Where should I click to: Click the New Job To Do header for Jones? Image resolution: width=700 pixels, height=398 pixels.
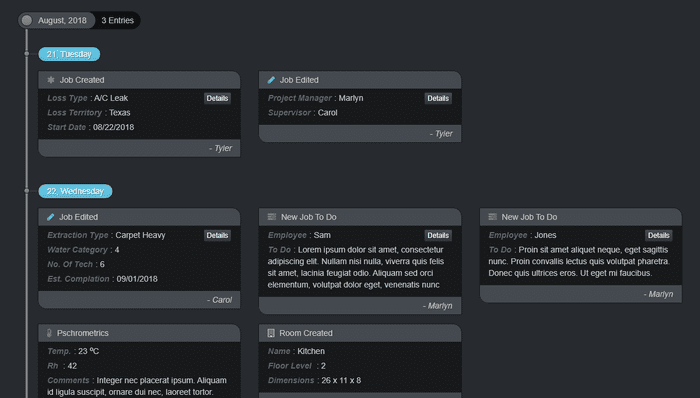pyautogui.click(x=581, y=217)
